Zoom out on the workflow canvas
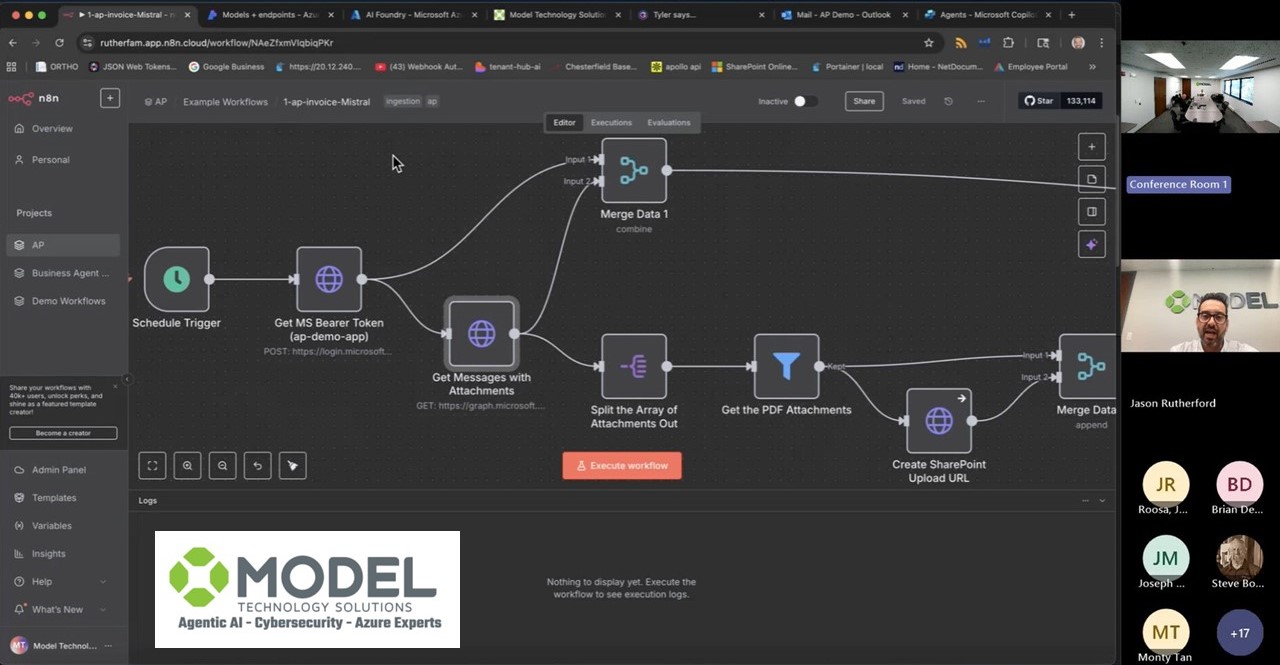 [x=222, y=465]
